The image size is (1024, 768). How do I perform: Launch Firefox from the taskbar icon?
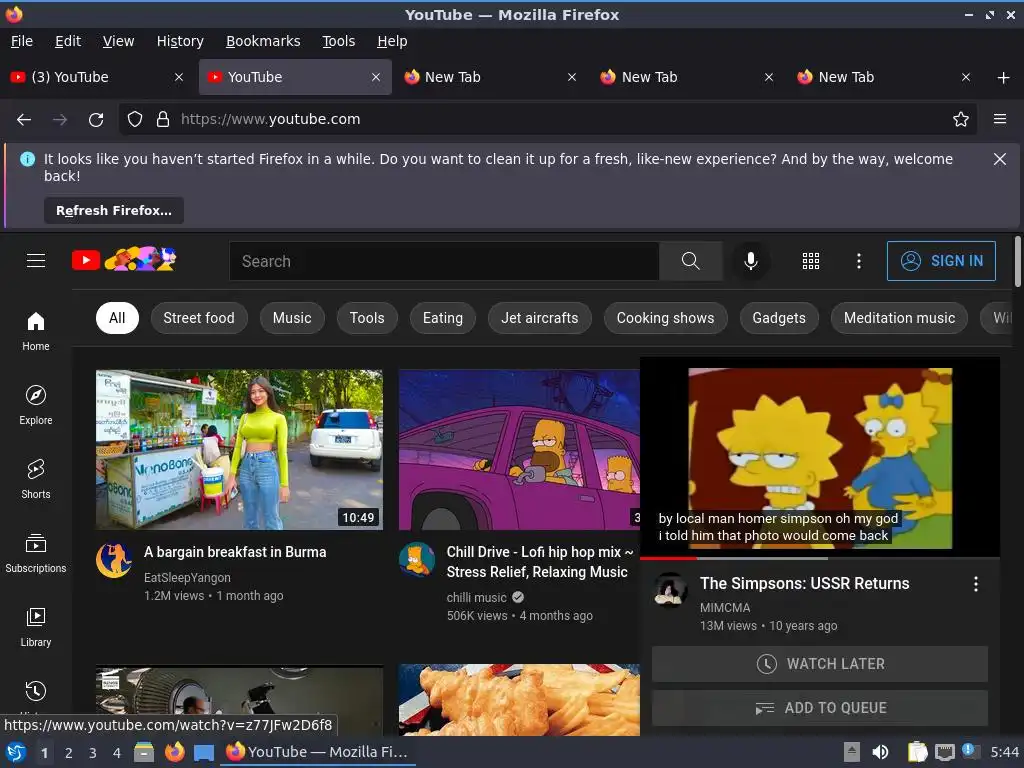click(174, 752)
